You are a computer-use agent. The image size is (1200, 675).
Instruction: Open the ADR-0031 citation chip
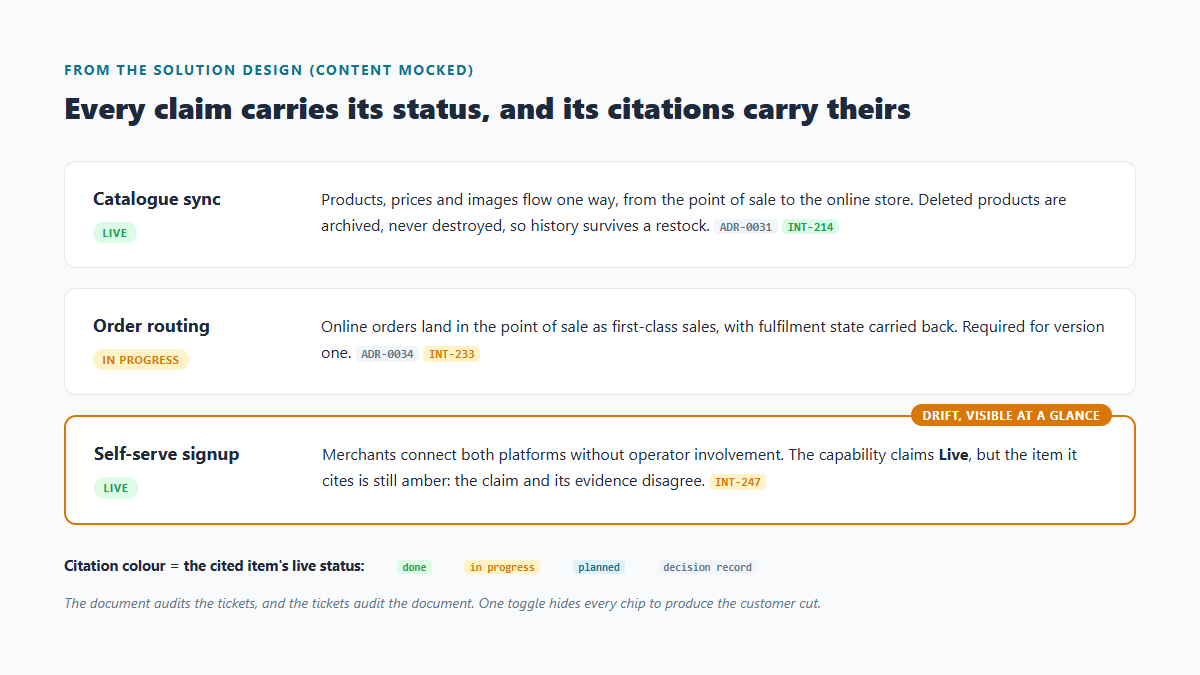click(746, 227)
